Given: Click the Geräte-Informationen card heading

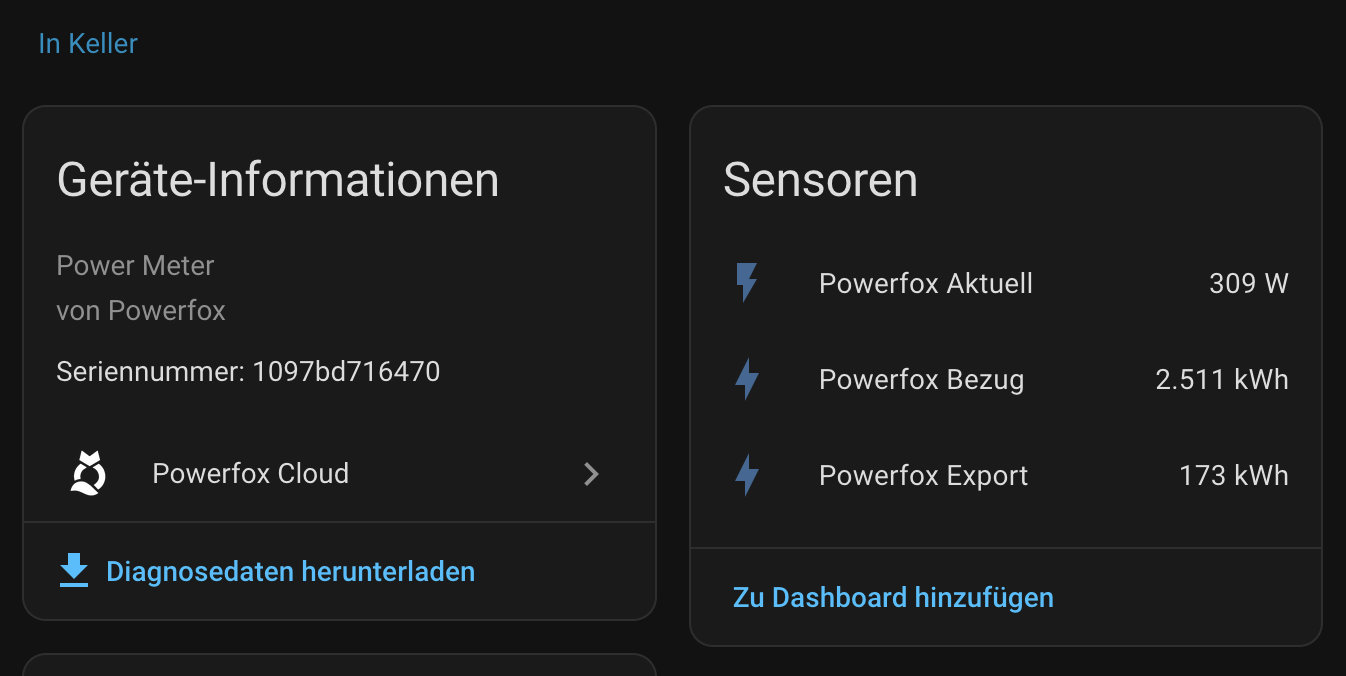Looking at the screenshot, I should click(x=278, y=180).
